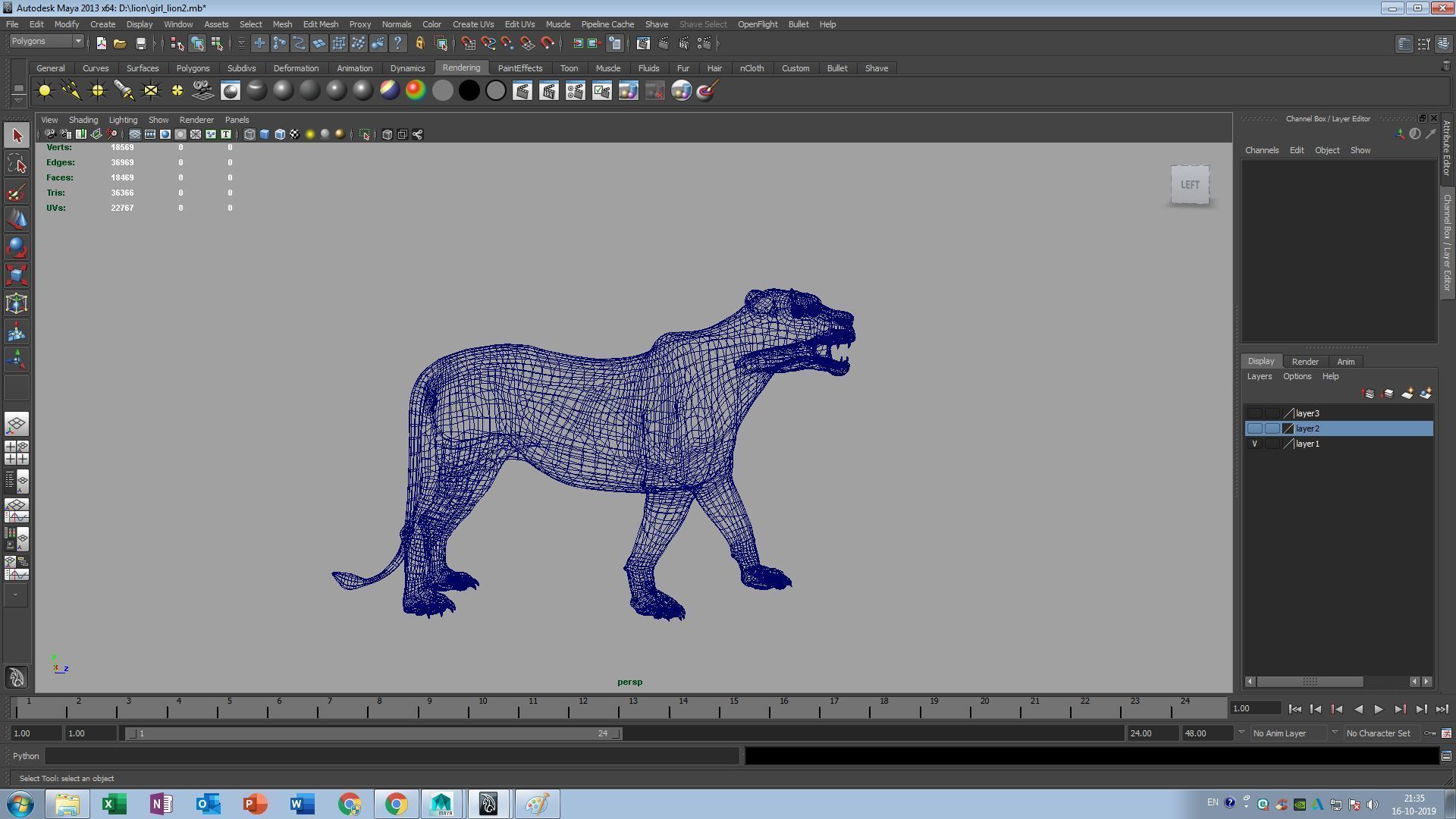The image size is (1456, 819).
Task: Select the Lasso tool in toolbox
Action: coord(17,164)
